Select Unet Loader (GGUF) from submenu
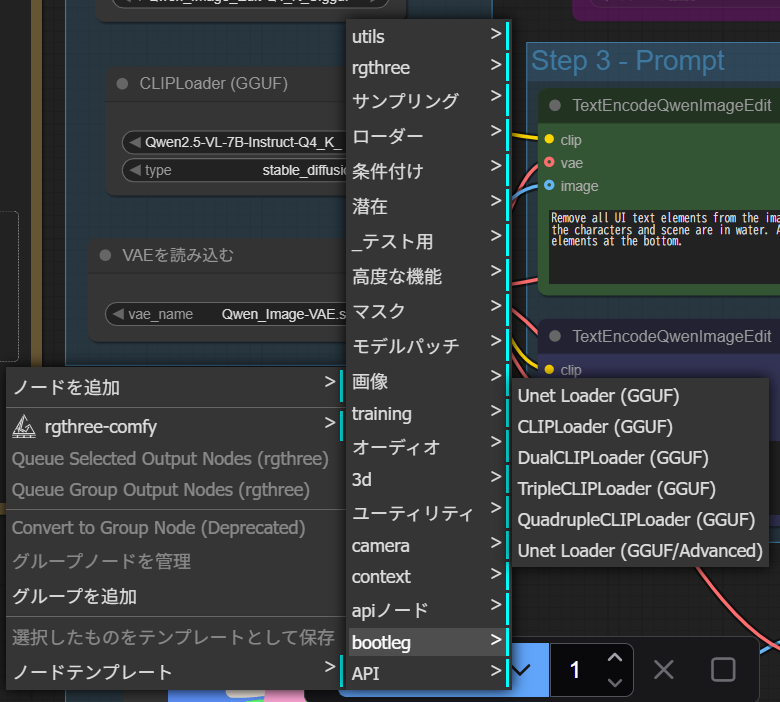Image resolution: width=780 pixels, height=702 pixels. point(598,396)
